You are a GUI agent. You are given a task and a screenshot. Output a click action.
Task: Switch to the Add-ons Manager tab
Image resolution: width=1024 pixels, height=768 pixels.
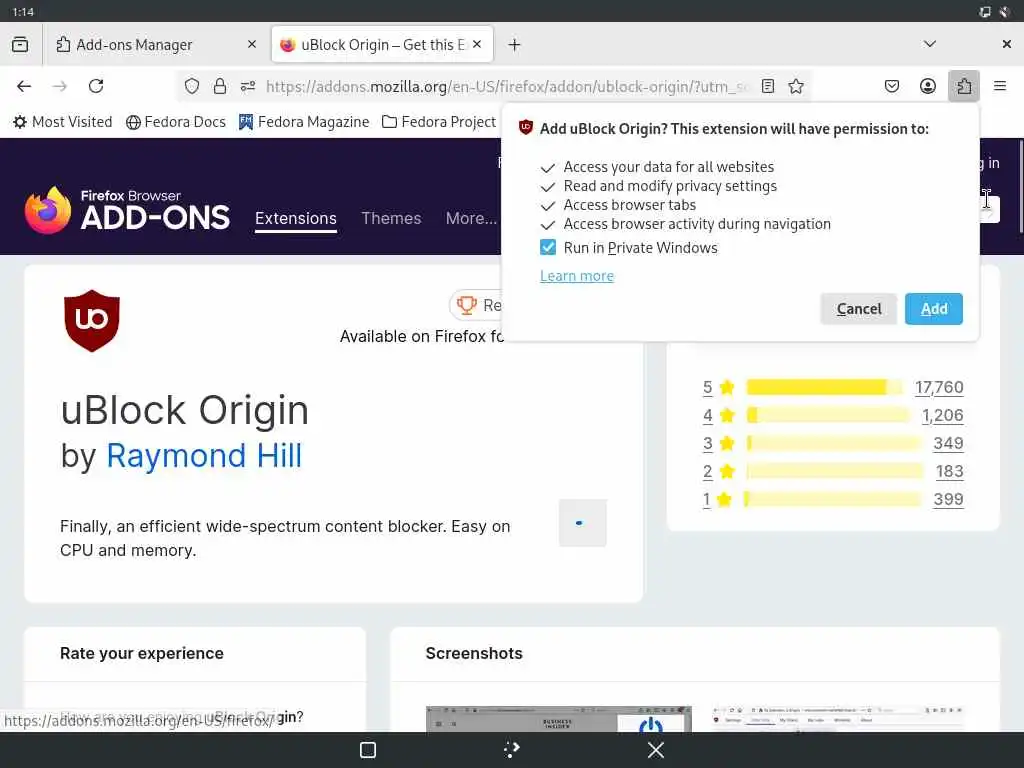point(155,44)
